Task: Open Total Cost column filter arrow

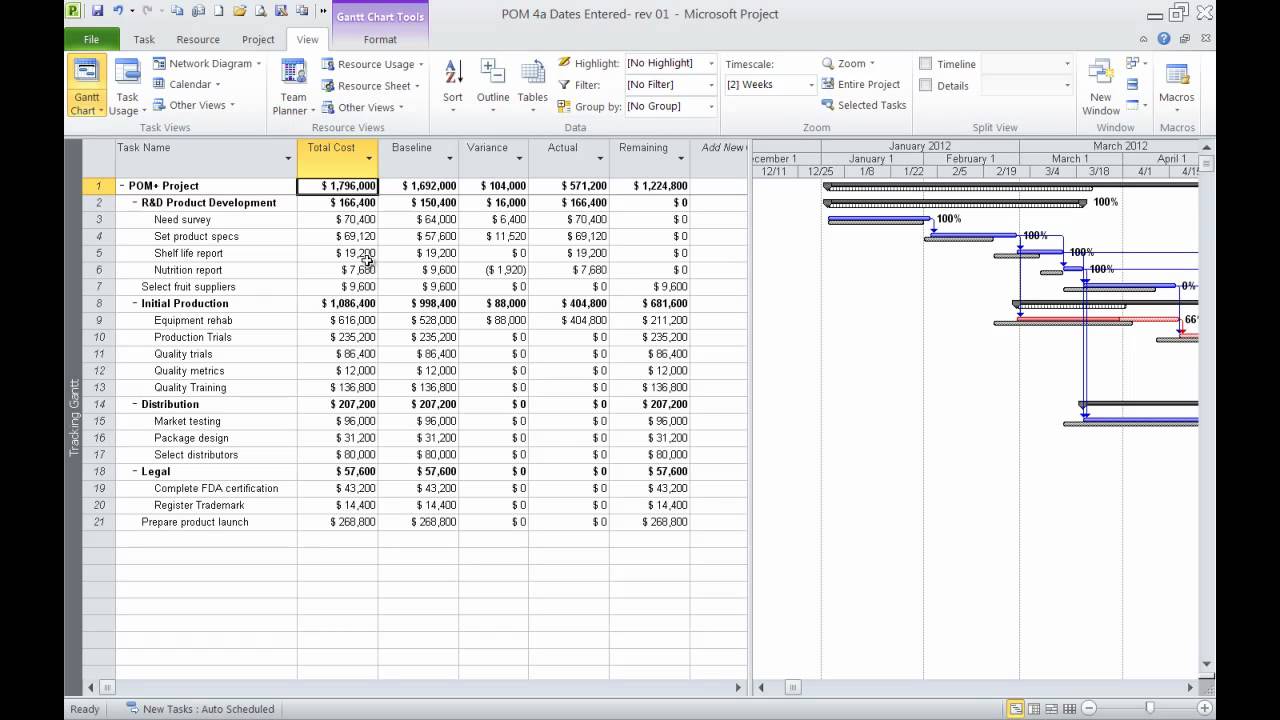Action: (x=369, y=159)
